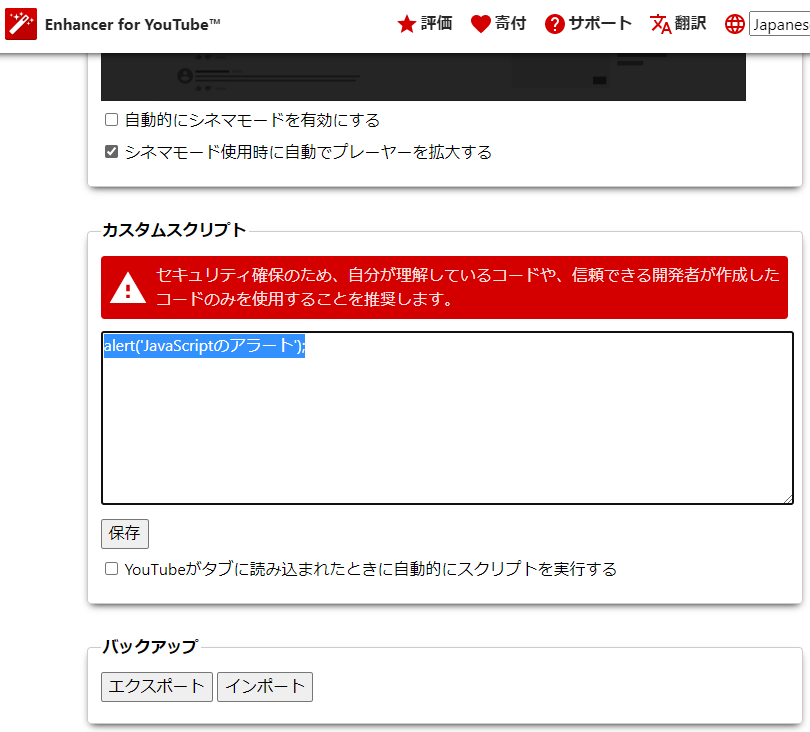Screen dimensions: 810x732
Task: Click the warning triangle icon in red banner
Action: click(x=128, y=288)
